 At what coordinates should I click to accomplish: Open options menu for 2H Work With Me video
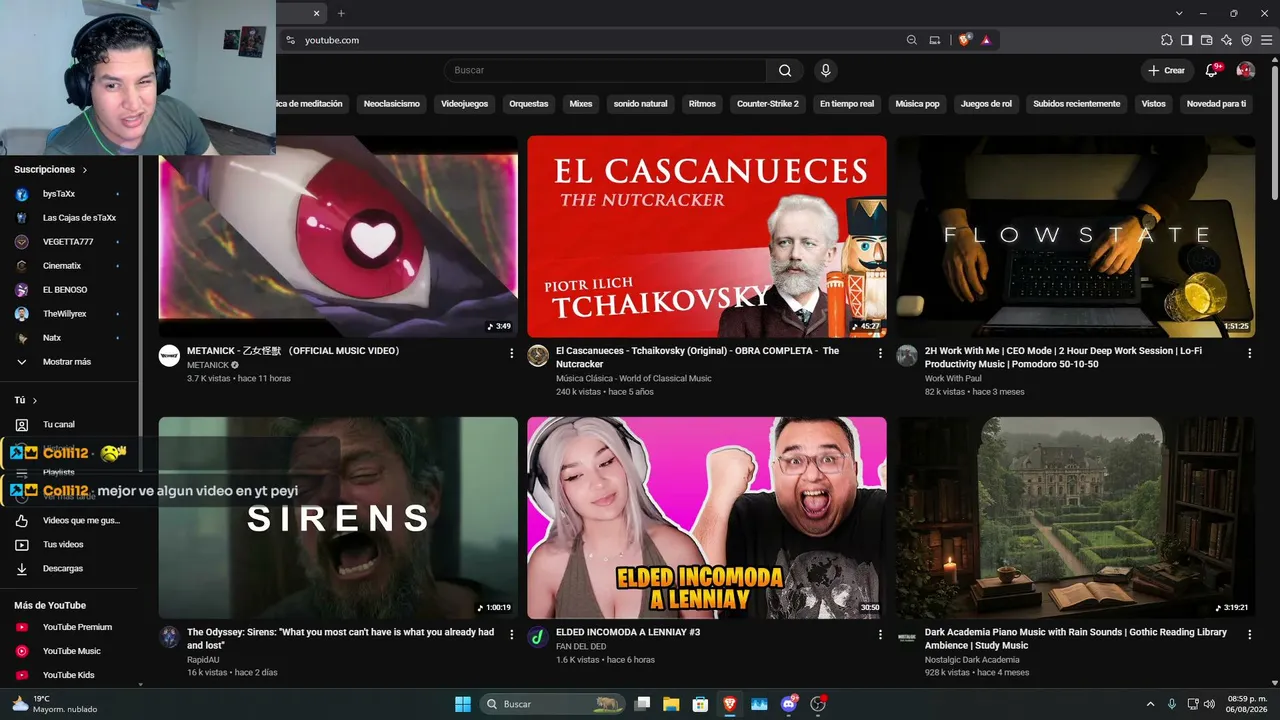1249,353
